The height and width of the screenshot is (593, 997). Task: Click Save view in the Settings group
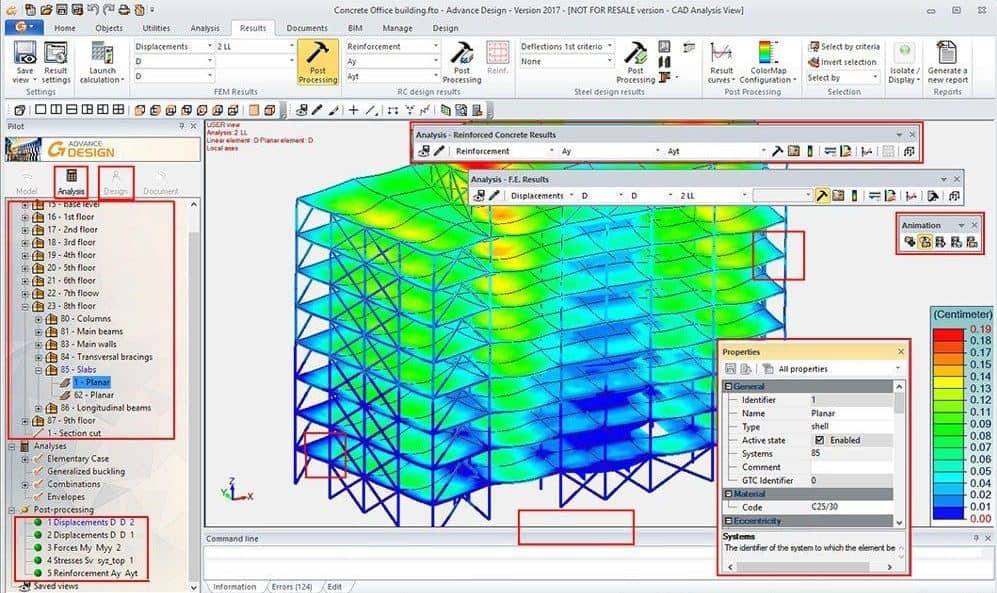(25, 60)
